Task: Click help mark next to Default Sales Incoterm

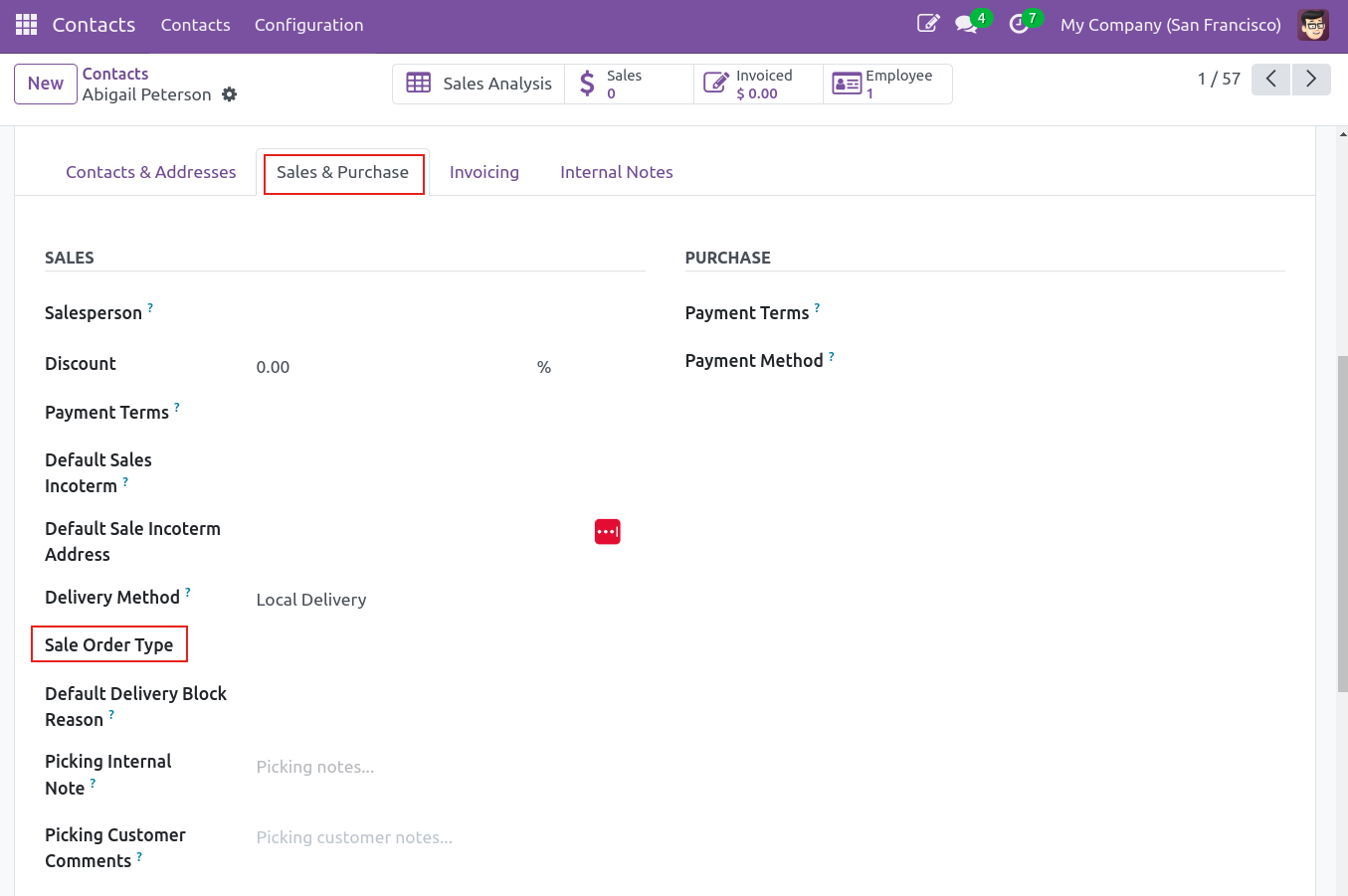Action: [125, 480]
